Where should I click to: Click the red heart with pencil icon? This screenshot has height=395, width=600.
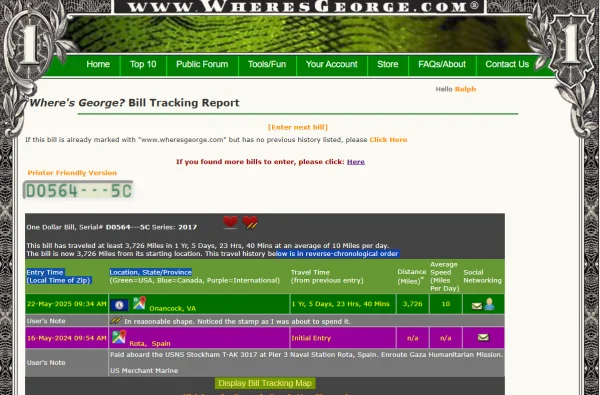click(x=250, y=222)
